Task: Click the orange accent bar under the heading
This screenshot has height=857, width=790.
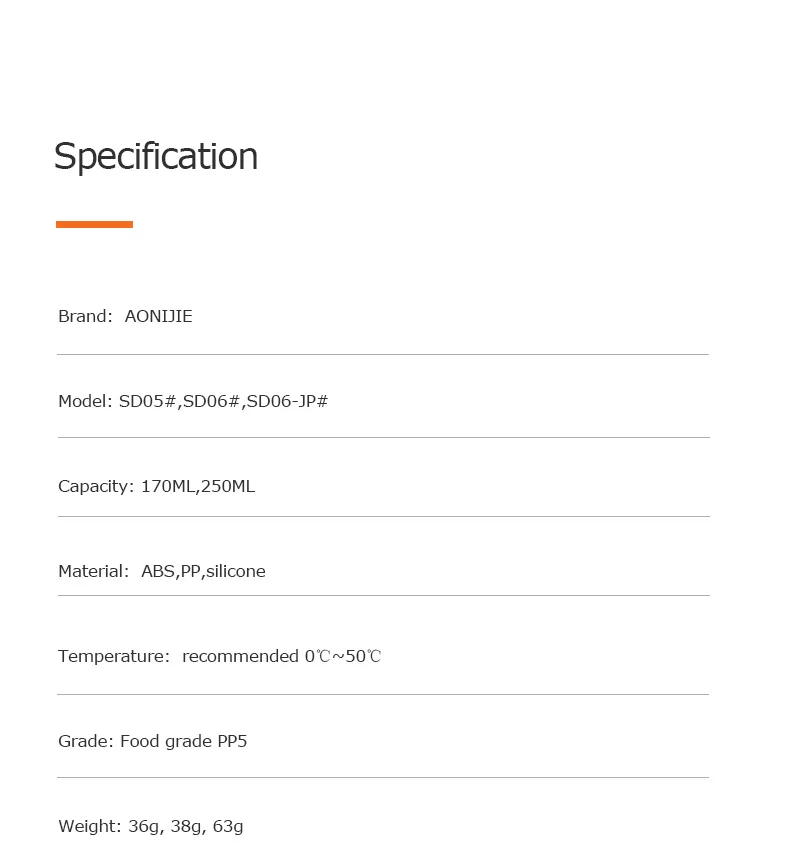Action: (x=94, y=224)
